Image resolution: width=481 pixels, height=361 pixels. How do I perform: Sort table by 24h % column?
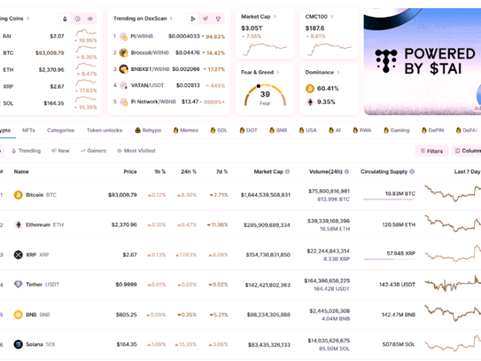tap(189, 172)
